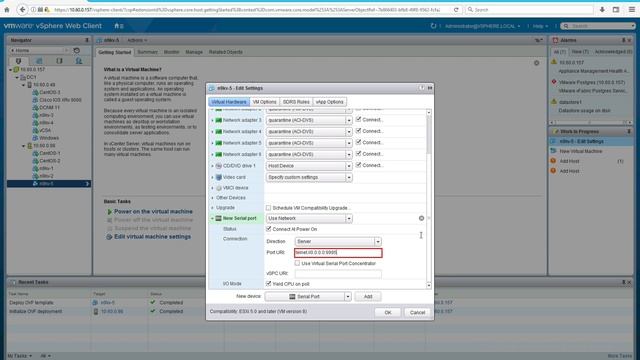
Task: Toggle Connect checkbox for Network adapter 5
Action: [358, 142]
